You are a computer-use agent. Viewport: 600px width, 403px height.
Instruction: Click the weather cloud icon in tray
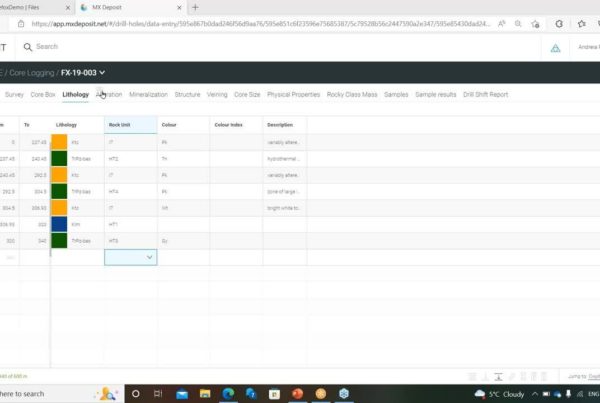480,394
